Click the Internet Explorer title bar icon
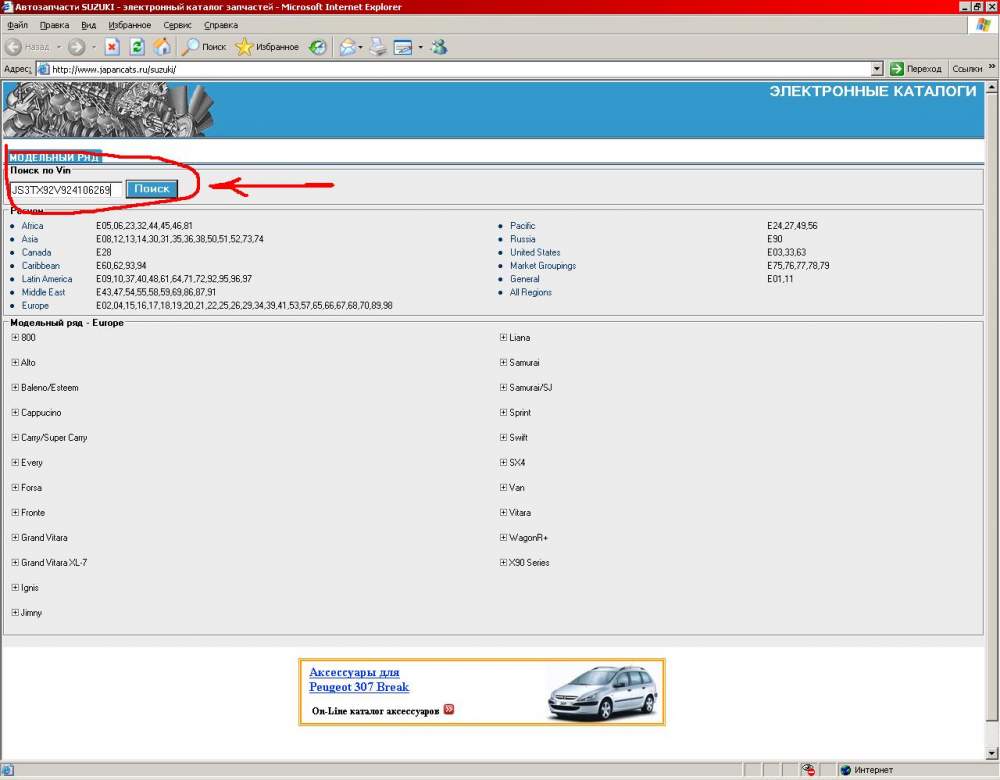The width and height of the screenshot is (1000, 780). (x=7, y=7)
